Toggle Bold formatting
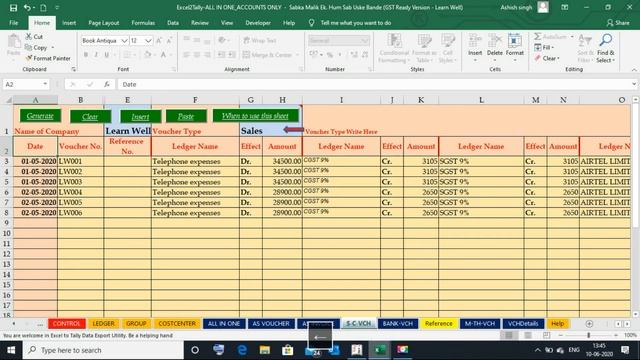This screenshot has height=360, width=640. tap(86, 54)
